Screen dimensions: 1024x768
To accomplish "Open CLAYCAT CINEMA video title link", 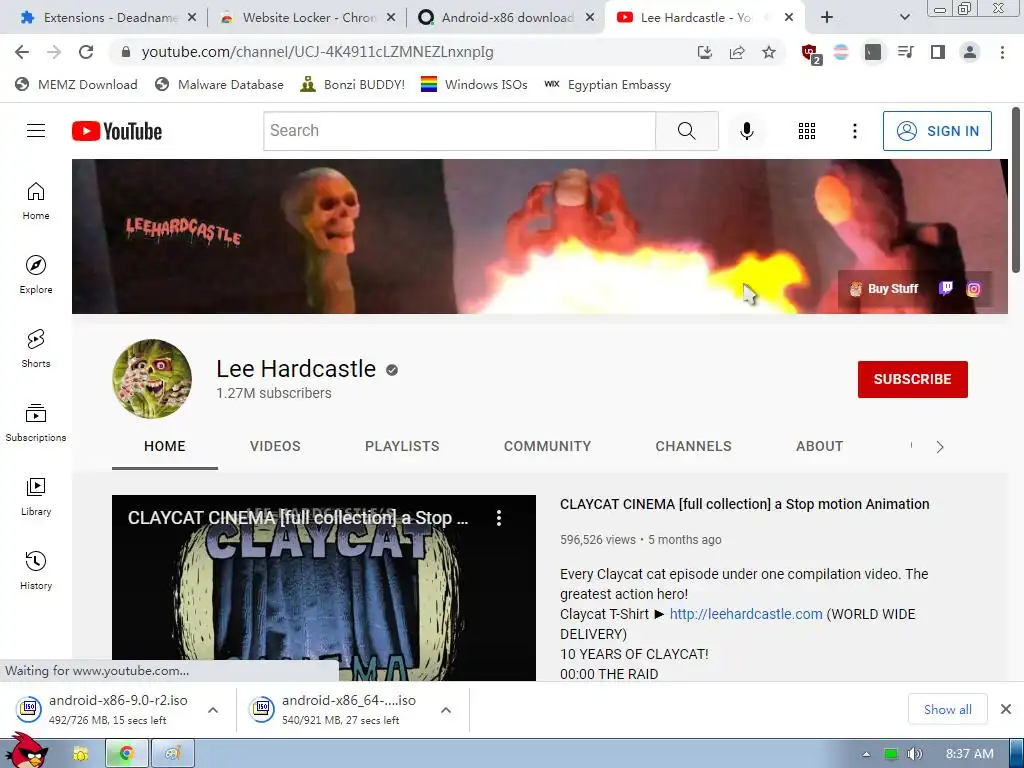I will (744, 504).
